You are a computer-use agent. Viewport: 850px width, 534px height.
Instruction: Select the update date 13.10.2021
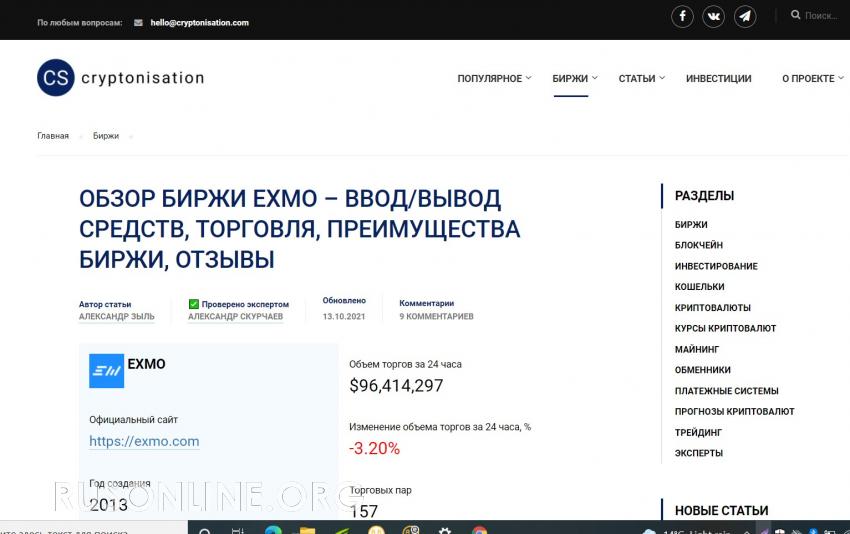[x=344, y=317]
